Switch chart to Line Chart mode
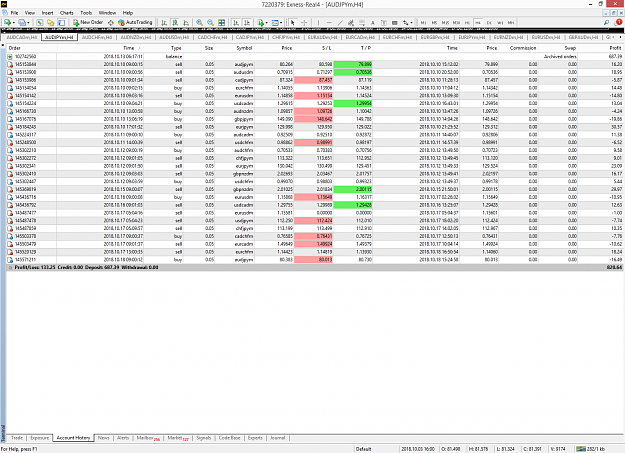 click(x=186, y=23)
